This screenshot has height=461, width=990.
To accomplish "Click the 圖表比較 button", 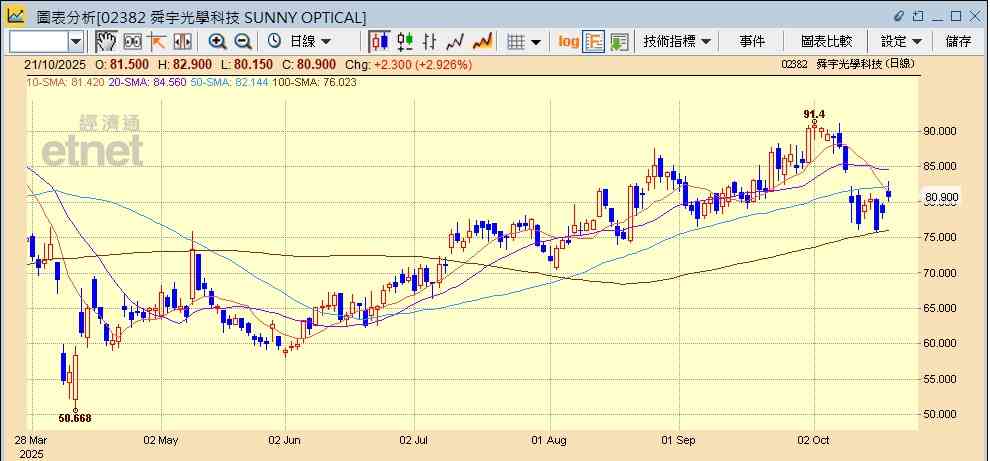I will (x=826, y=41).
